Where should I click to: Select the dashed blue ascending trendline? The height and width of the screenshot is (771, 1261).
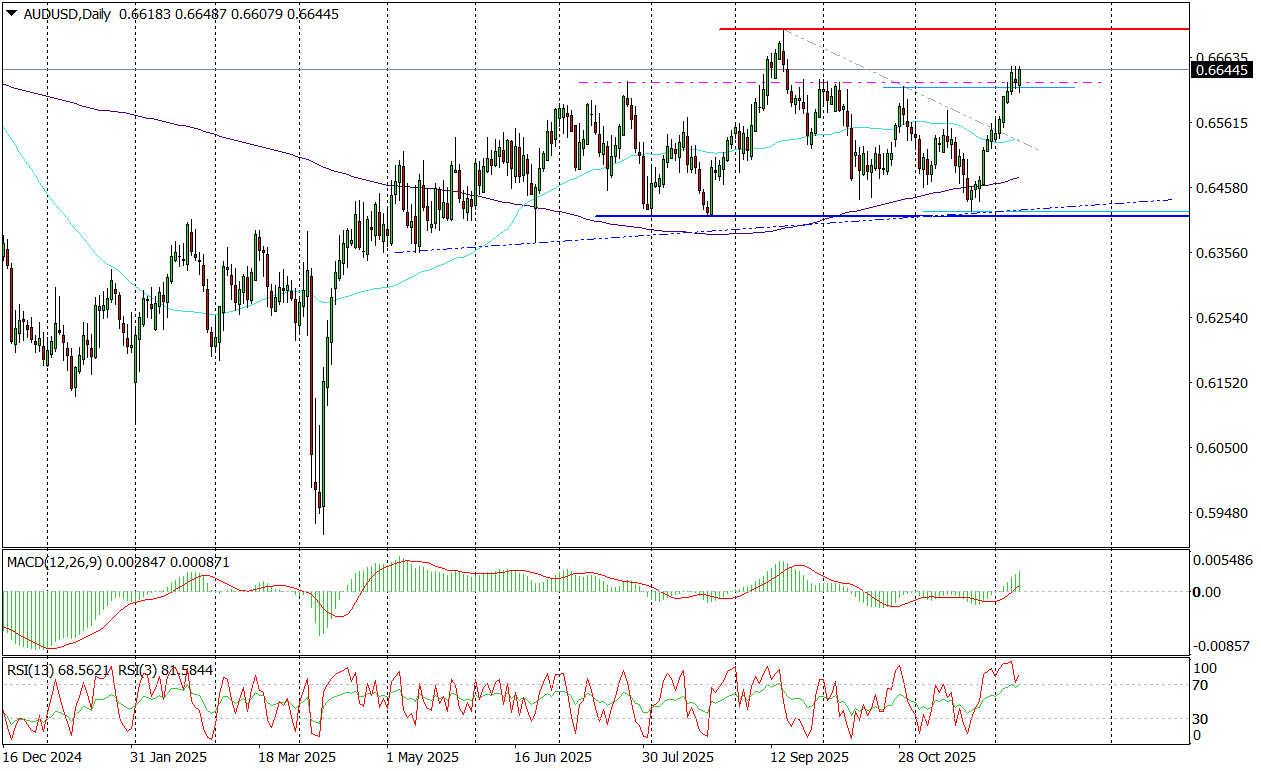point(1100,203)
